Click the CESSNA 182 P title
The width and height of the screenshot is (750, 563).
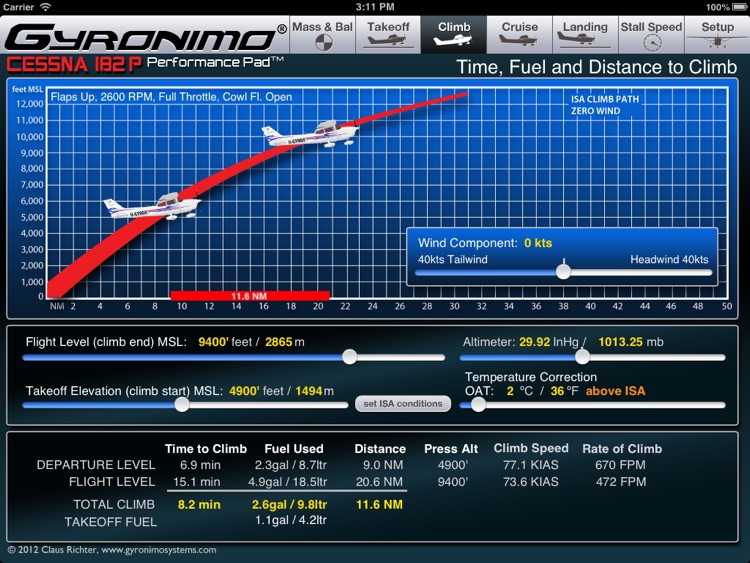coord(74,65)
